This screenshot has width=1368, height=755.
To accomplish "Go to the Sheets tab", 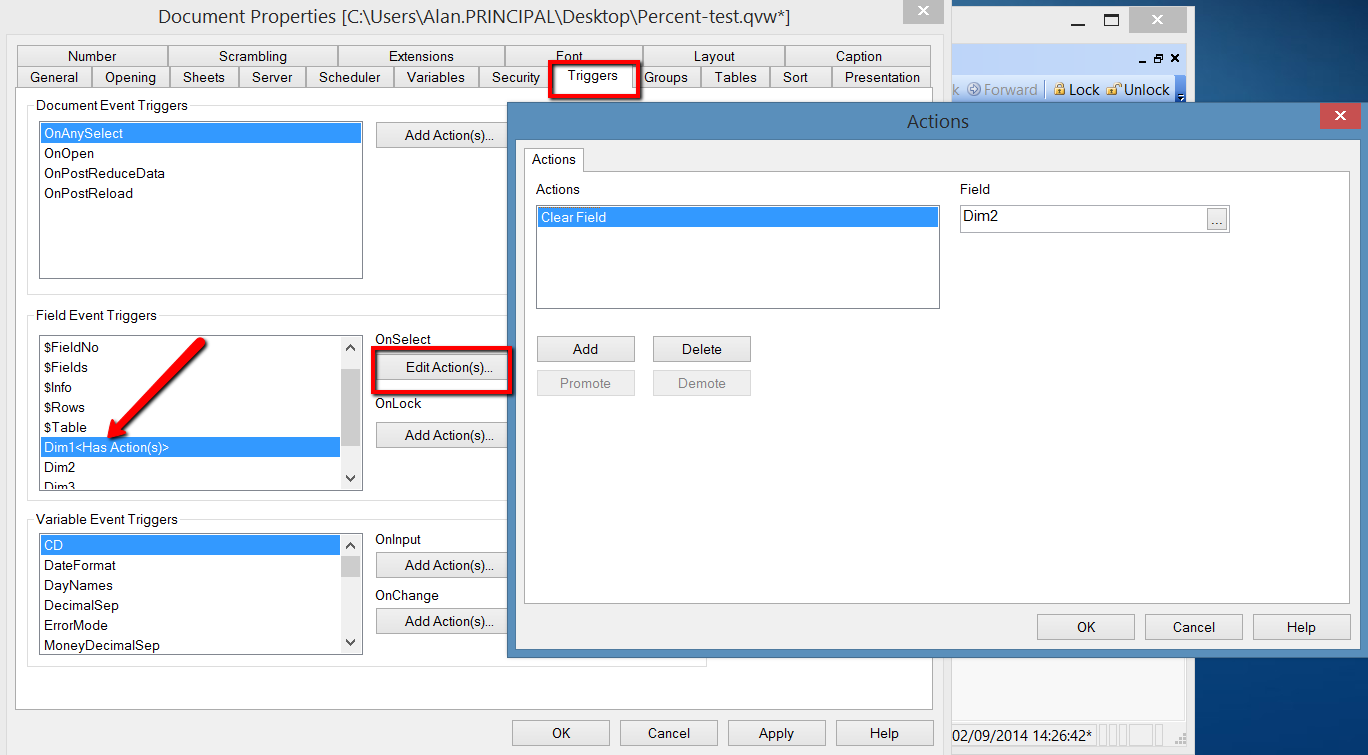I will point(204,77).
